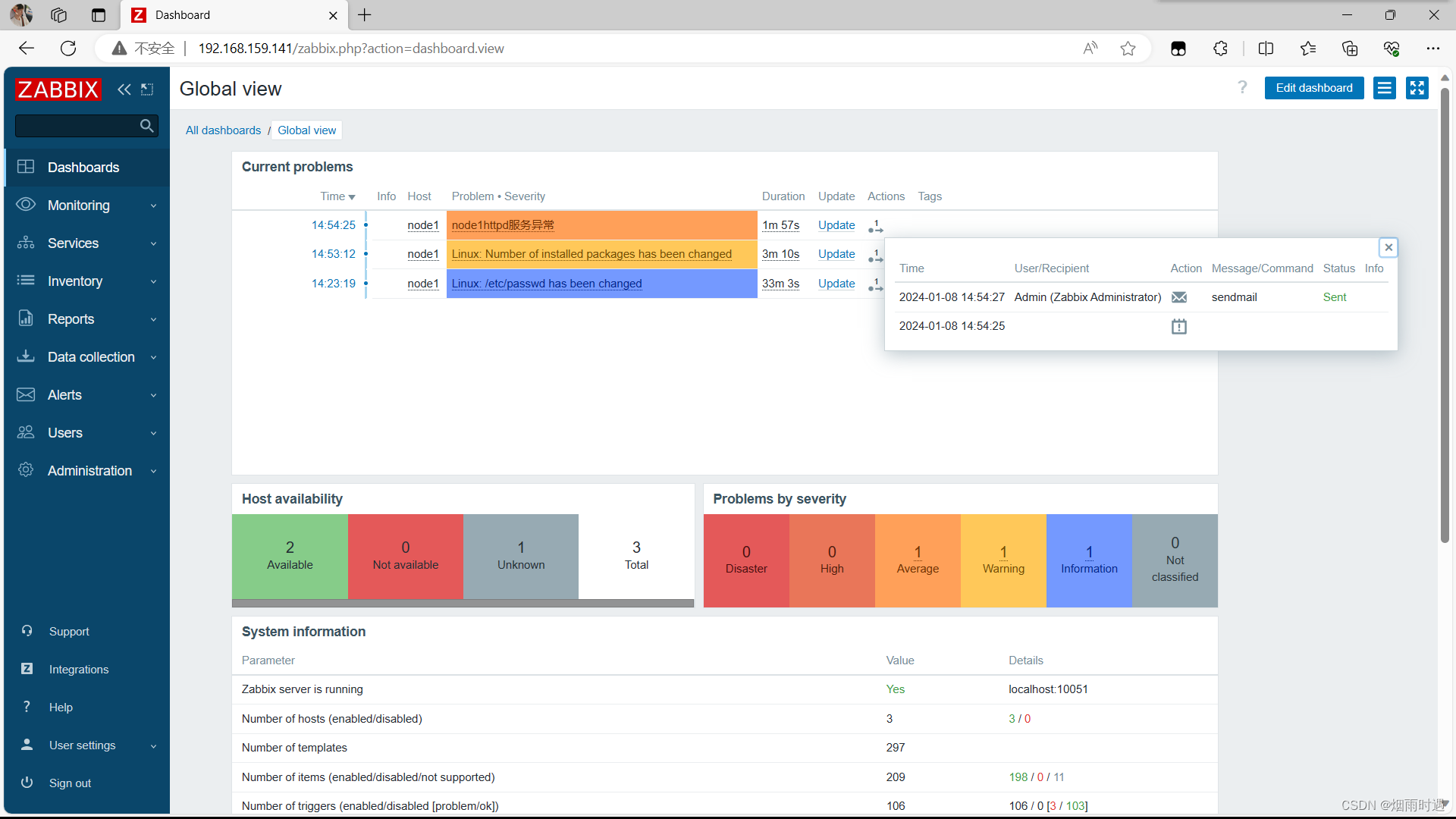Click the sidebar search input field
The image size is (1456, 819).
coord(77,126)
